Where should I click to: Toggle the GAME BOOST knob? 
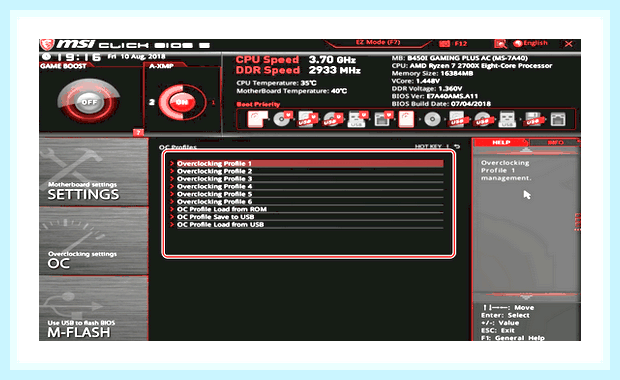click(x=89, y=102)
